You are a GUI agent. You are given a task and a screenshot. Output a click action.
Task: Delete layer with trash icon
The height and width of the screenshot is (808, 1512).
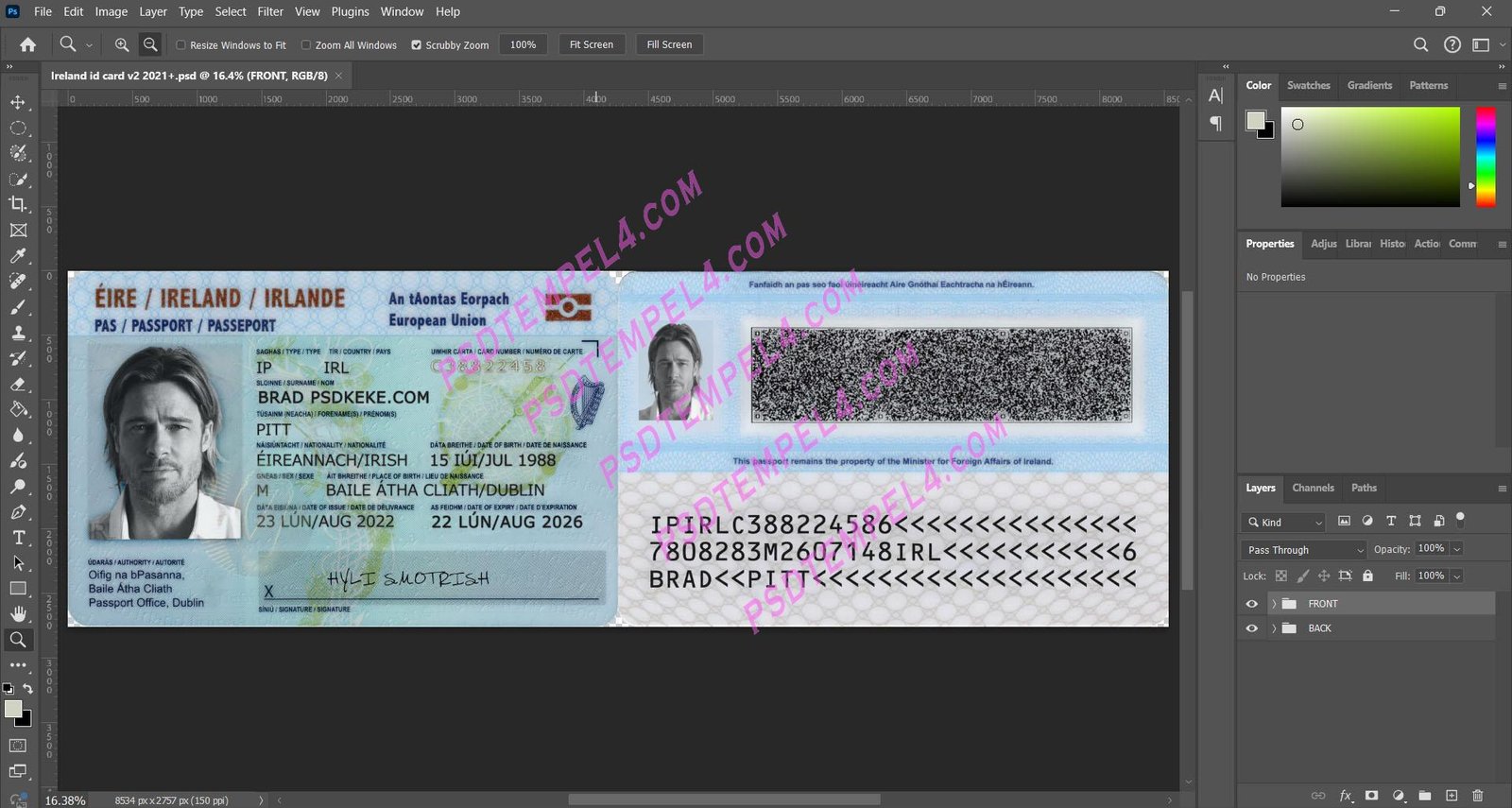click(x=1478, y=796)
